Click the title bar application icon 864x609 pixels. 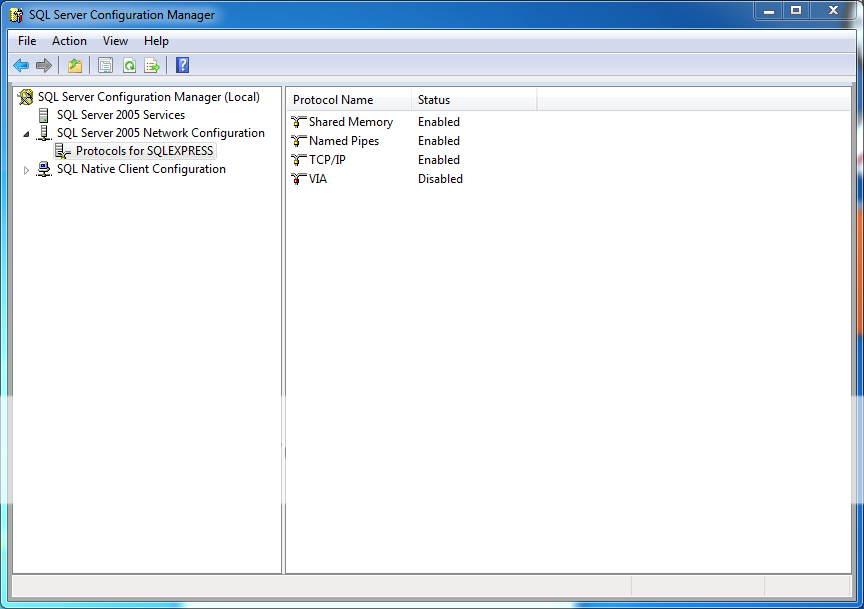(17, 15)
